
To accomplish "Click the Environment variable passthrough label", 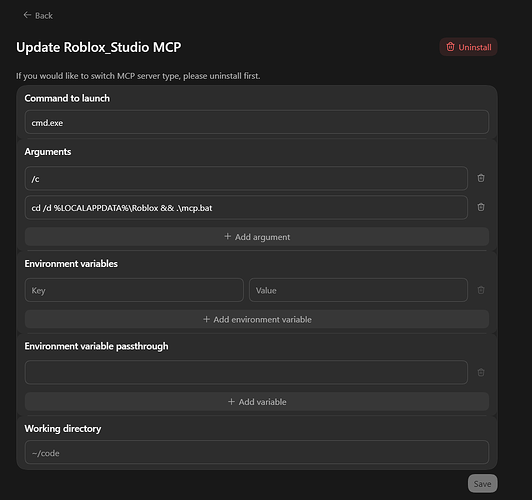I will pos(96,346).
